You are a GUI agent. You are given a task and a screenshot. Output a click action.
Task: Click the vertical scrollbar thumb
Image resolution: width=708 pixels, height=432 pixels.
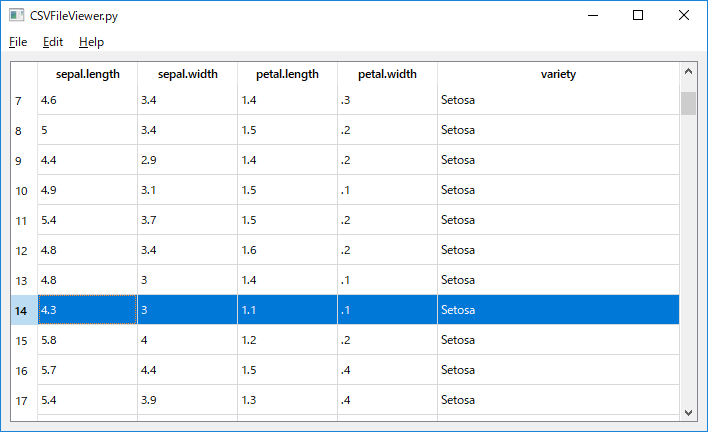point(688,103)
